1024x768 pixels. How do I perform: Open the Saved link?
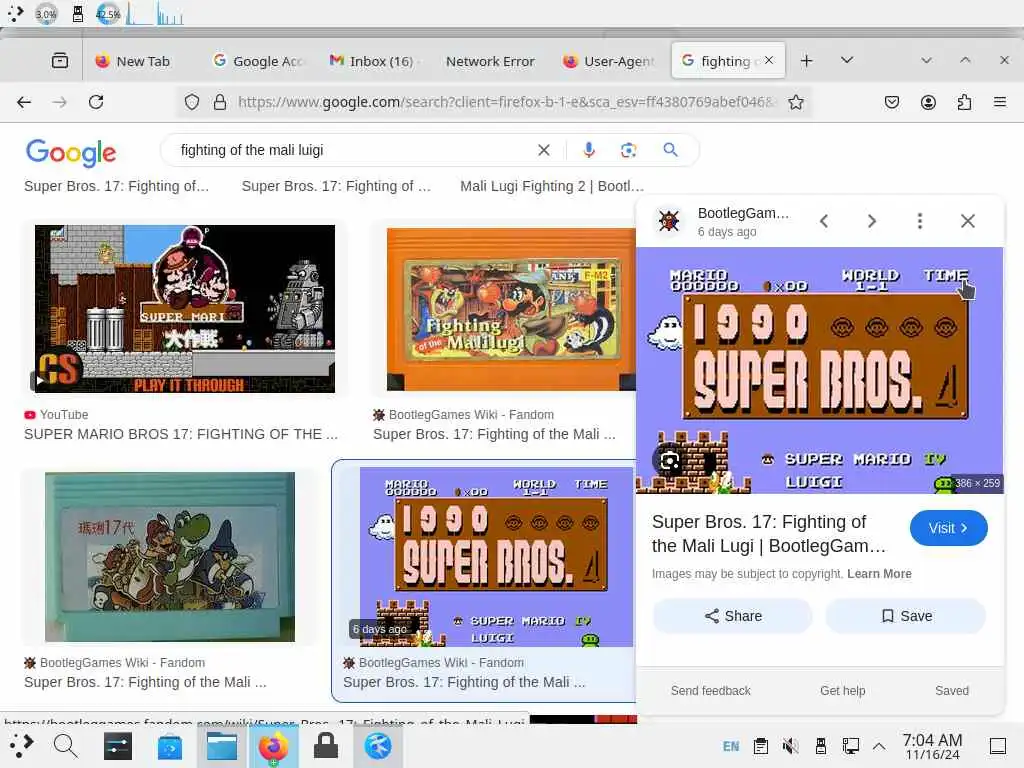tap(952, 690)
